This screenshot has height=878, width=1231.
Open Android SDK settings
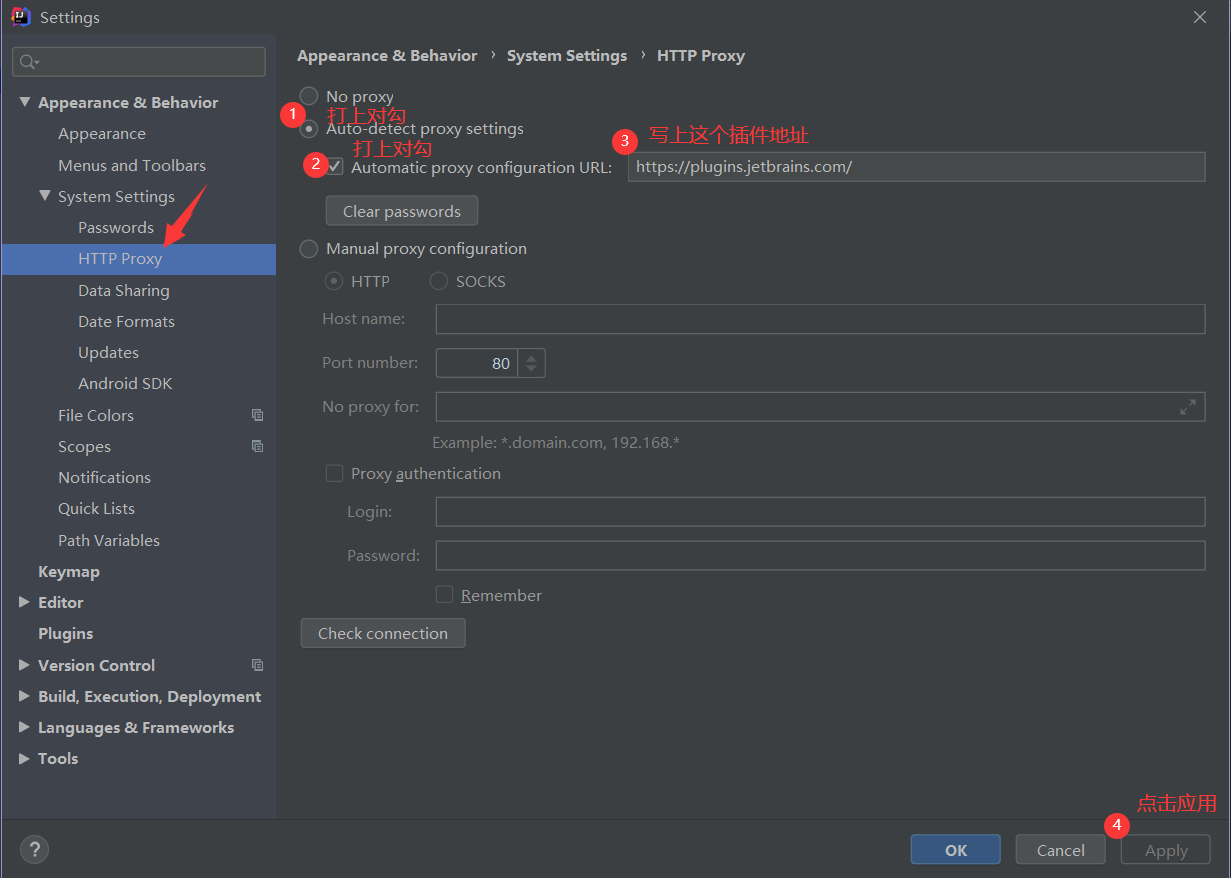125,383
